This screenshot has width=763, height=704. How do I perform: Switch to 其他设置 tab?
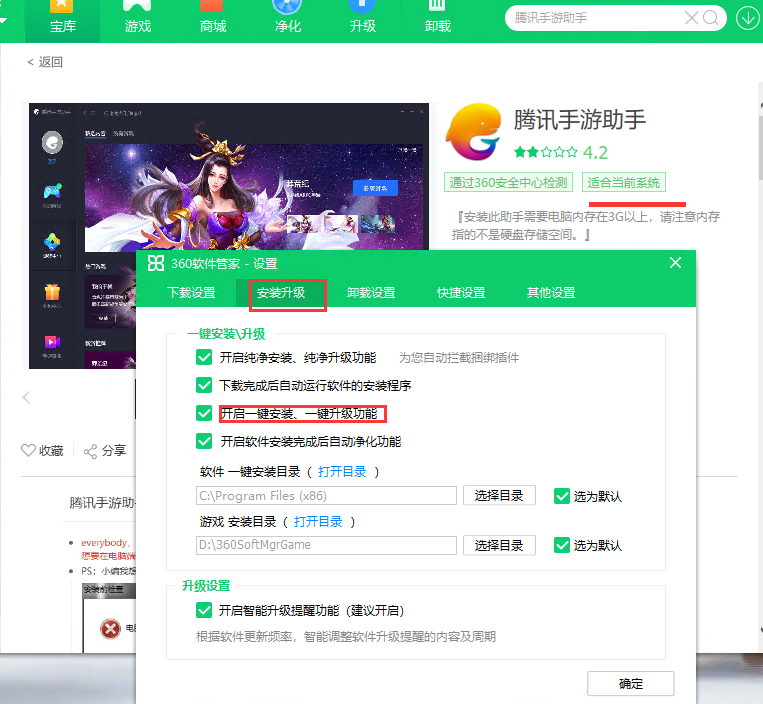(x=551, y=292)
